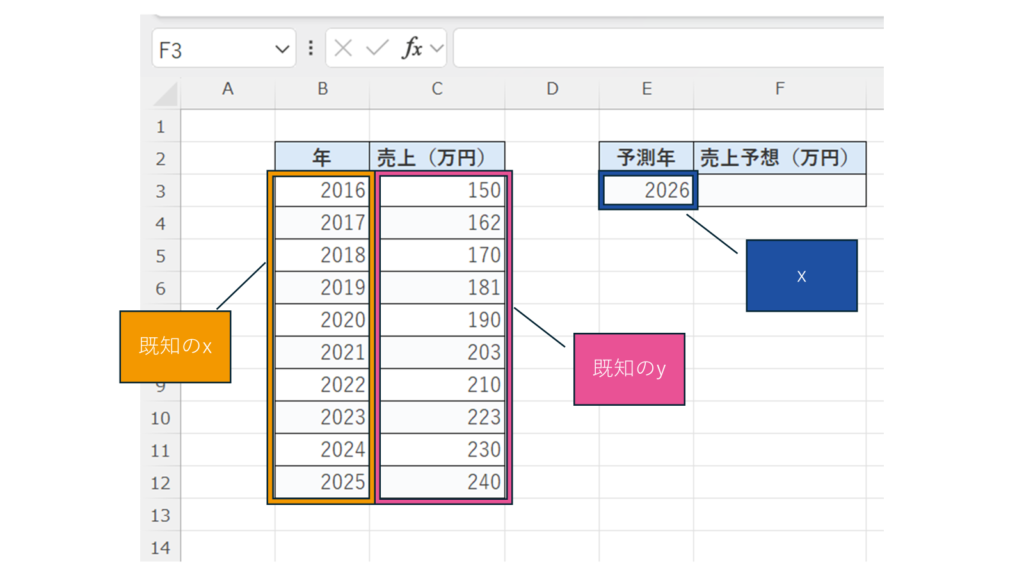Select the cell with year 2016
Image resolution: width=1024 pixels, height=576 pixels.
tap(322, 190)
